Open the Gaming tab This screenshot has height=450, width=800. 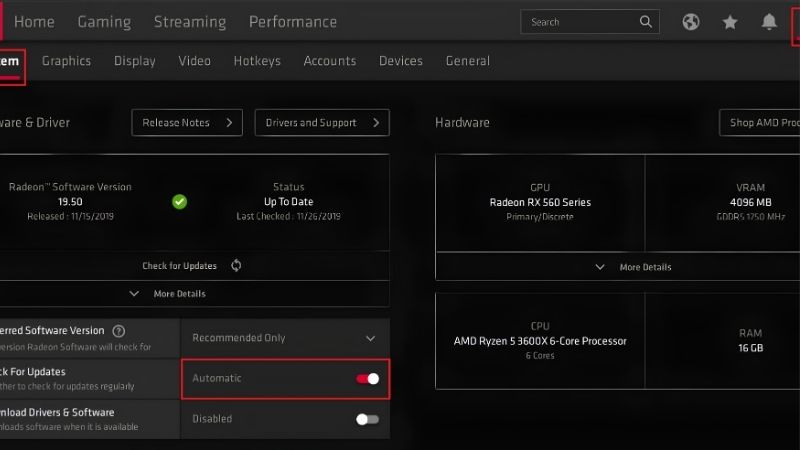(x=104, y=22)
